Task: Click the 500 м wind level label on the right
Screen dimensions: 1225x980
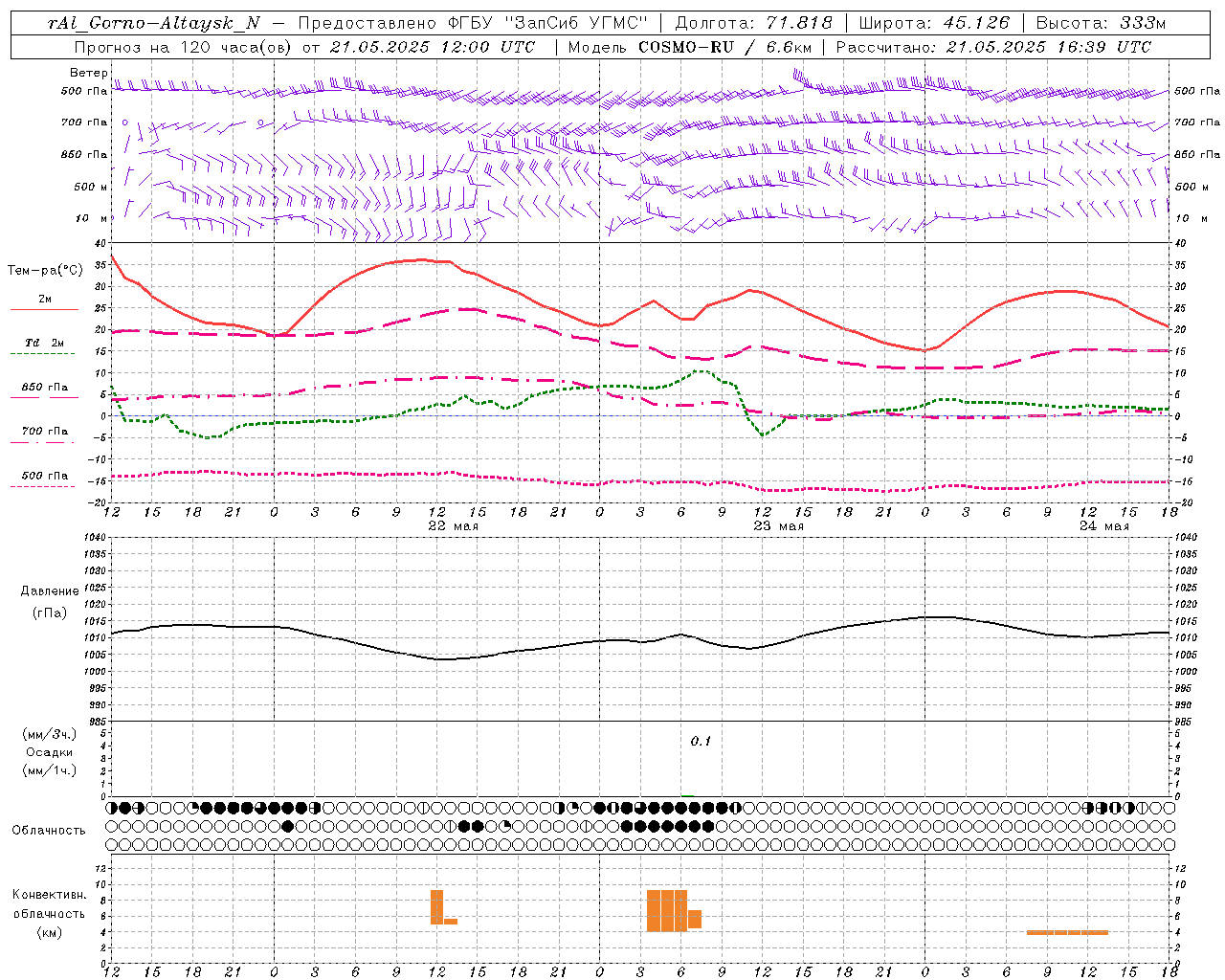Action: tap(1192, 188)
